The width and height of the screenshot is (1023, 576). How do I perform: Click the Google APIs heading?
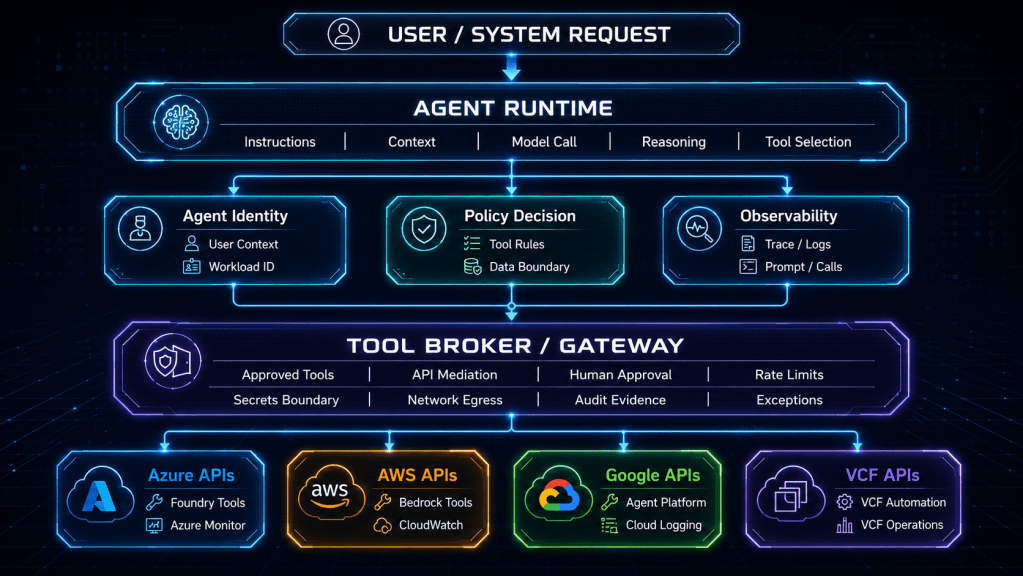tap(652, 476)
